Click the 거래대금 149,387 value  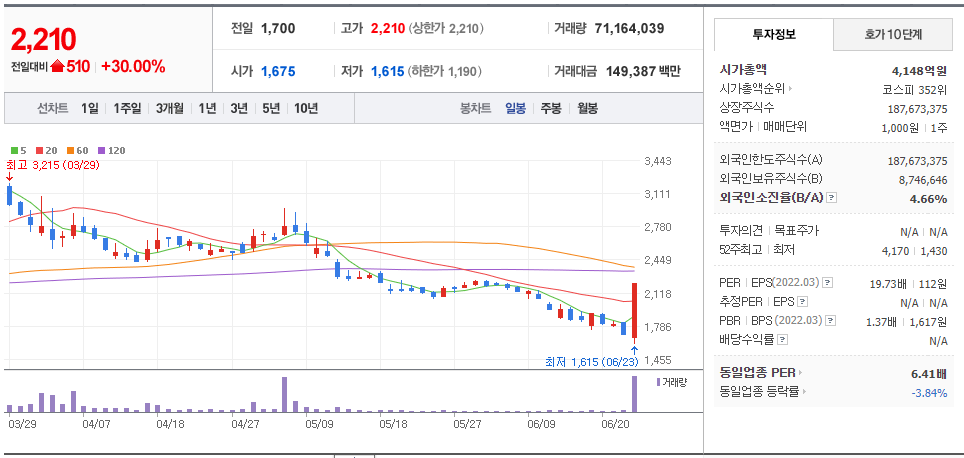coord(631,71)
